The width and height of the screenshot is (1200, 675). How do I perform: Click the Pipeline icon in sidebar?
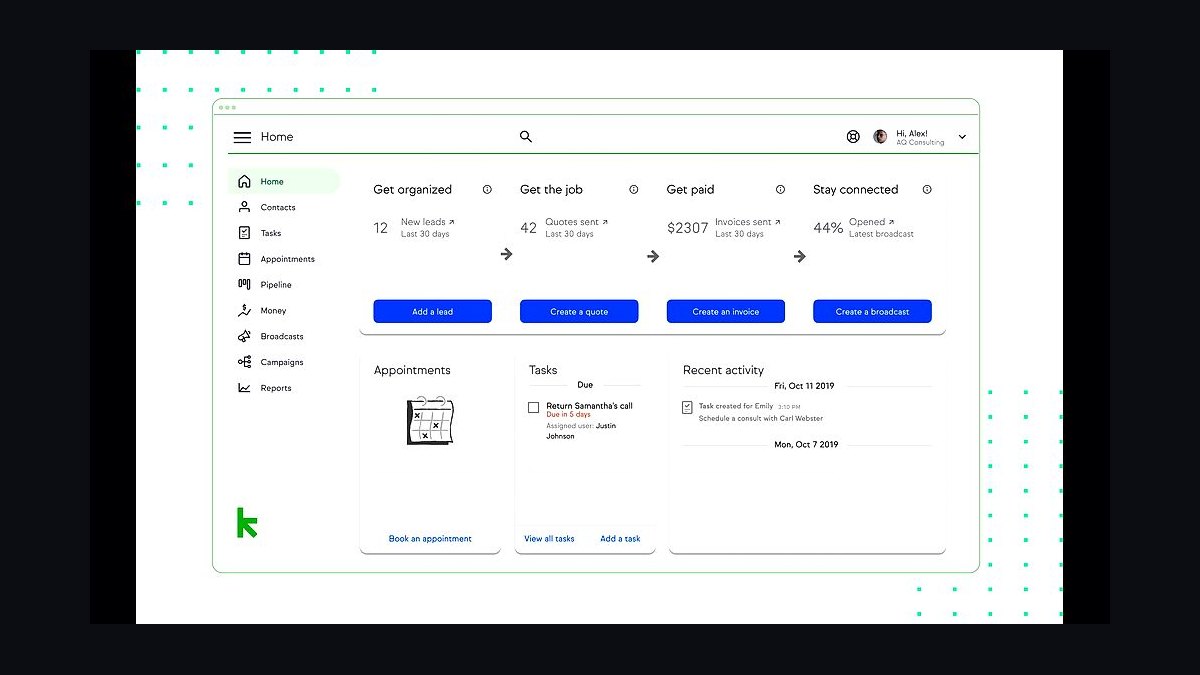[244, 285]
